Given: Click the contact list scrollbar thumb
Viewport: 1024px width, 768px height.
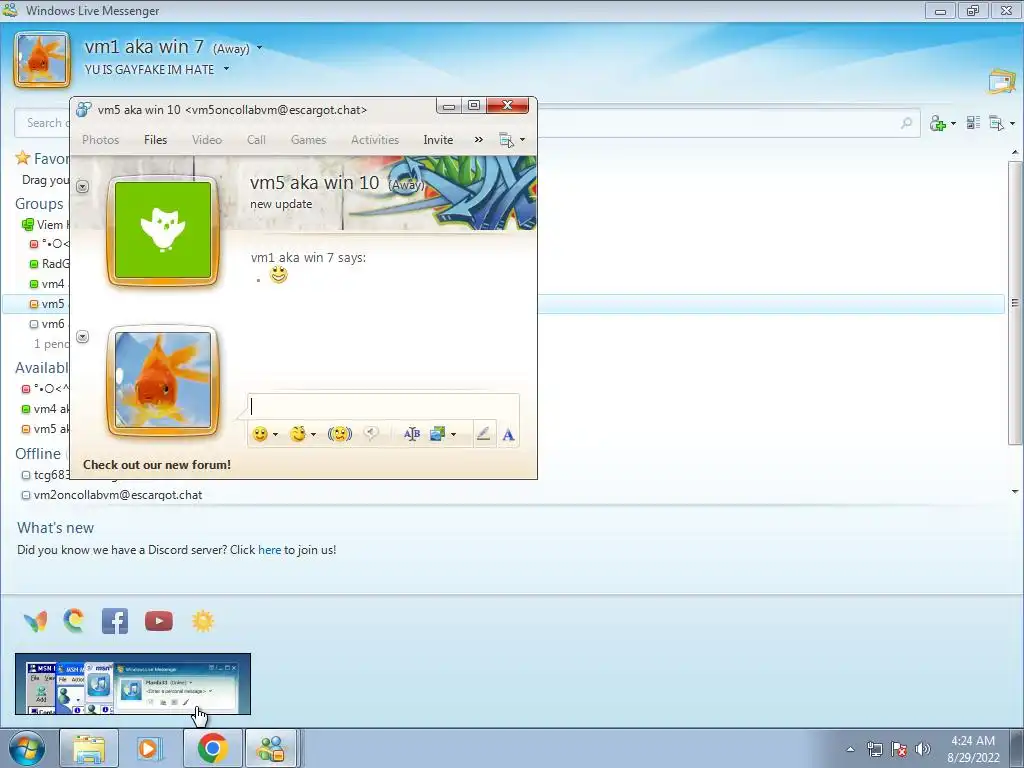Looking at the screenshot, I should tap(1014, 302).
